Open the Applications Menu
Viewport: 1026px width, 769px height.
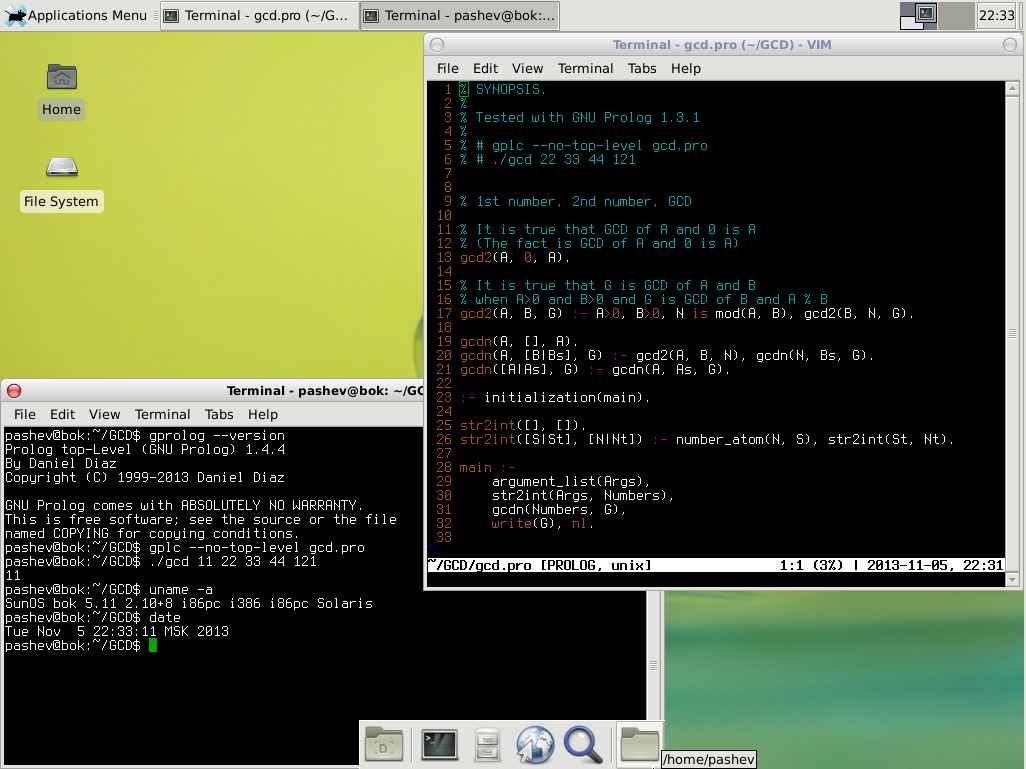click(76, 15)
